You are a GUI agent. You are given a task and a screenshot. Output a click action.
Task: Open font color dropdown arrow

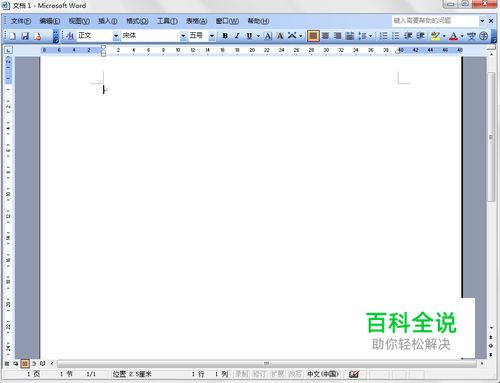click(x=462, y=36)
